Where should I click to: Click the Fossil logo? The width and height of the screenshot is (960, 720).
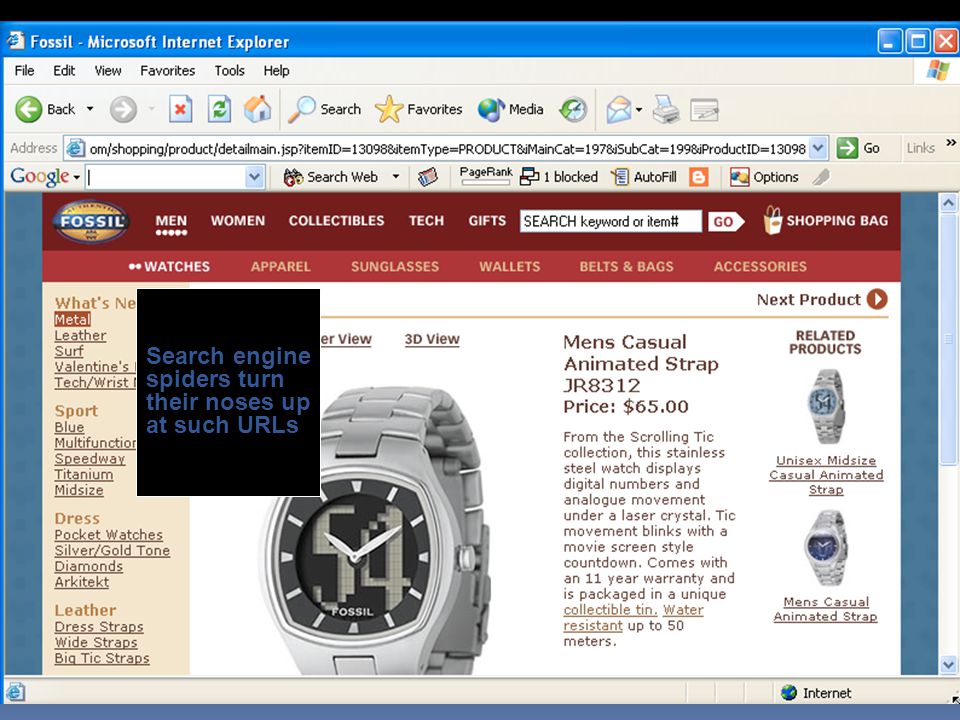(x=91, y=221)
